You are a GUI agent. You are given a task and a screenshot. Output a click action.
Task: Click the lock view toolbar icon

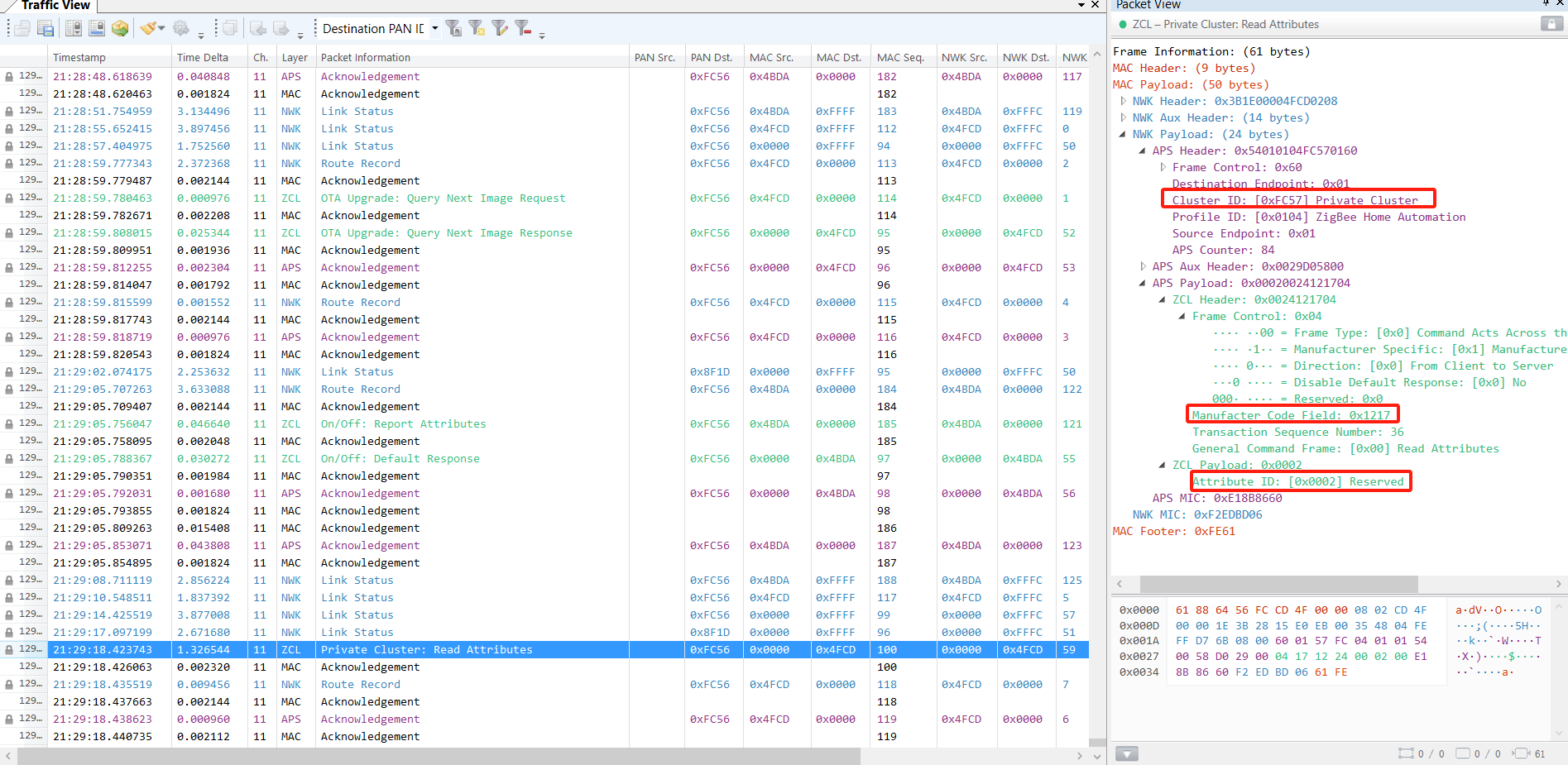(x=97, y=29)
